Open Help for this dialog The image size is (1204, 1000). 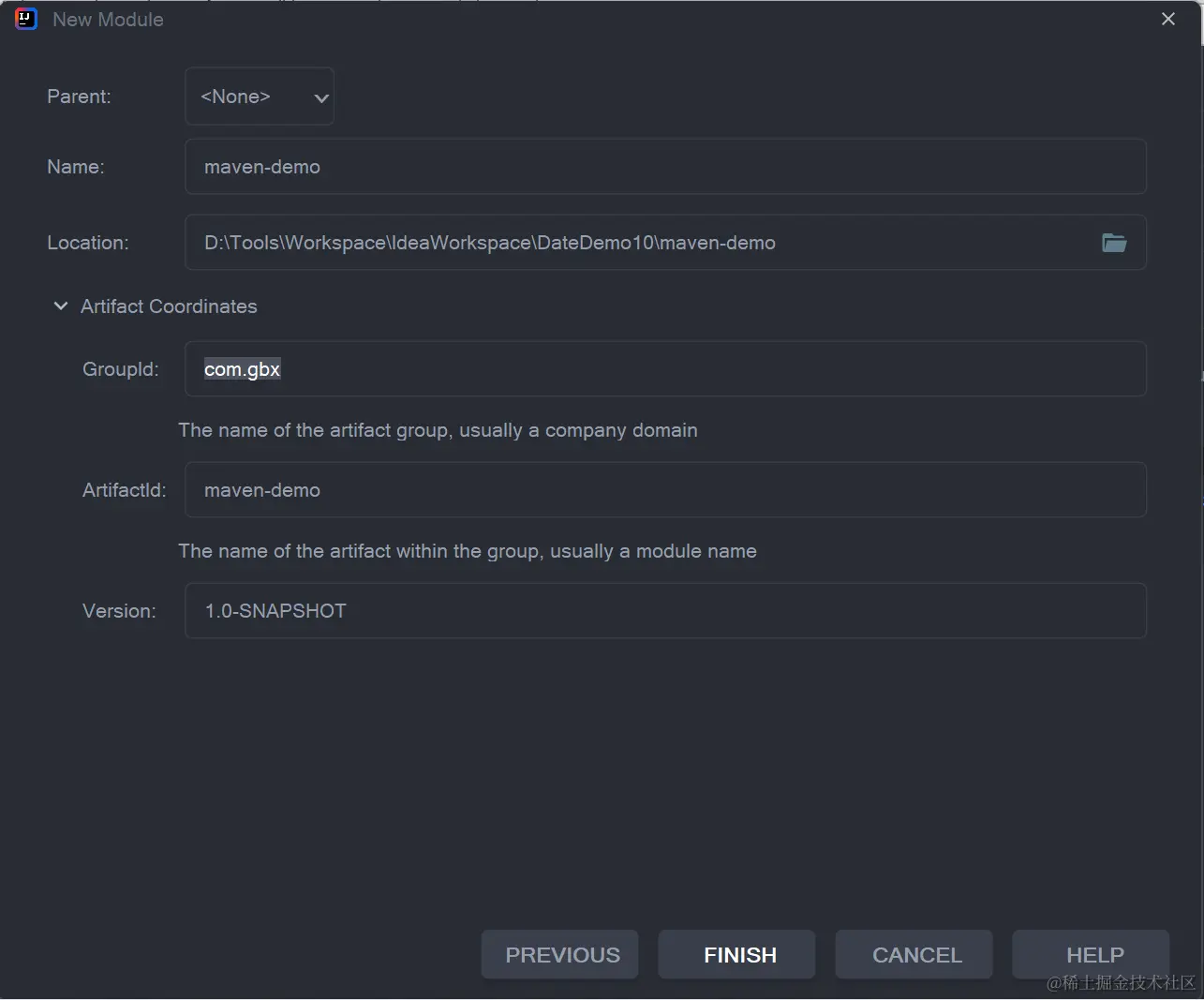1092,954
